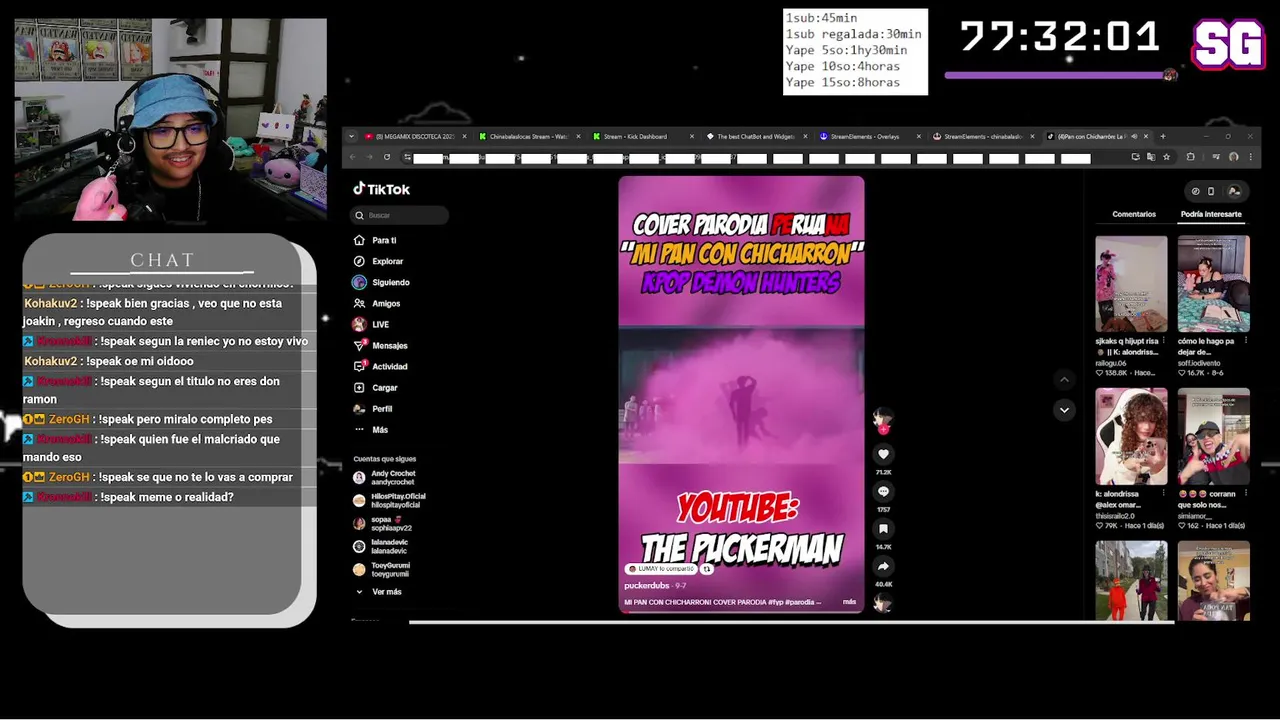The height and width of the screenshot is (720, 1280).
Task: Switch to Podría interesarte tab
Action: click(1211, 214)
